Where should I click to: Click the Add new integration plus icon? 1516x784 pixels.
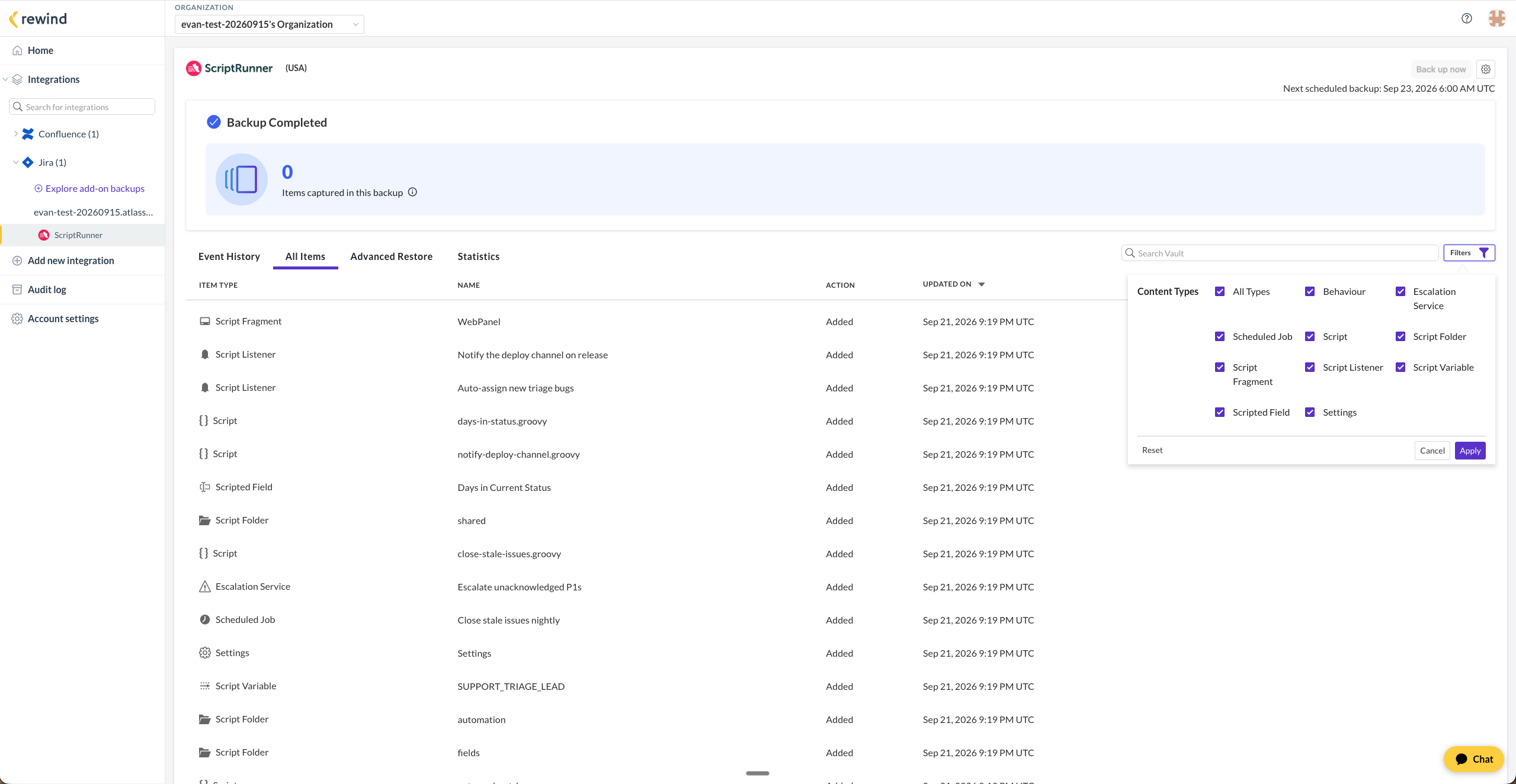click(17, 261)
